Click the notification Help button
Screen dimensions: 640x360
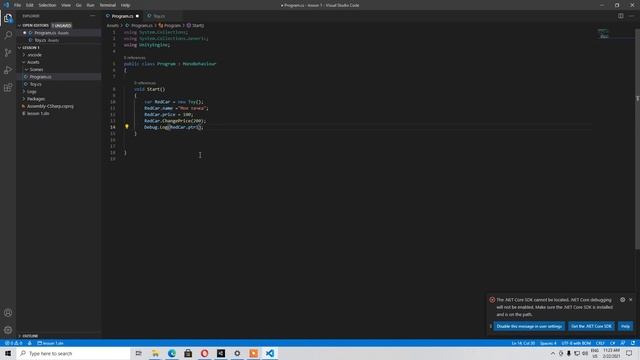coord(625,326)
